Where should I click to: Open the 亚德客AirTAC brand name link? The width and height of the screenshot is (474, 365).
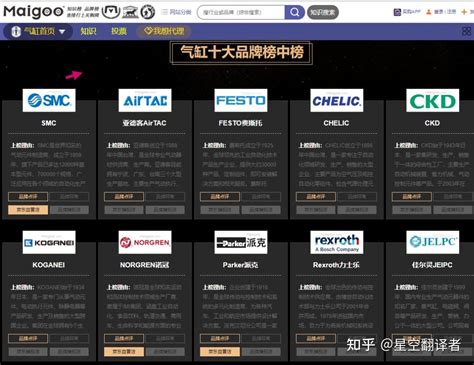tap(144, 123)
